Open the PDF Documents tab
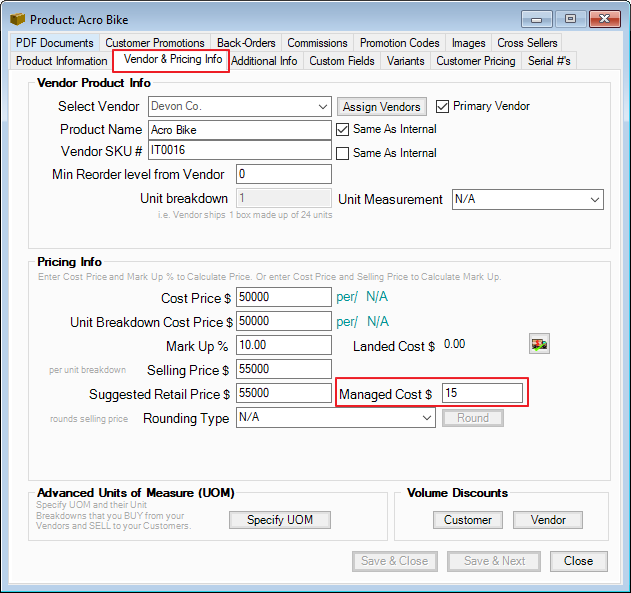Image resolution: width=631 pixels, height=593 pixels. [55, 43]
